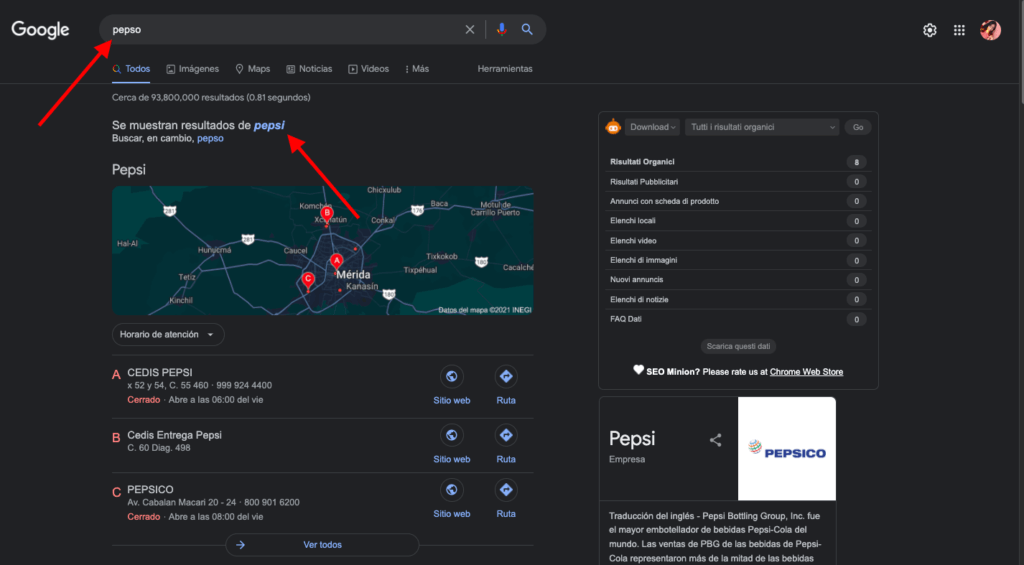Search instead for the pepso link
This screenshot has width=1024, height=565.
coord(210,139)
